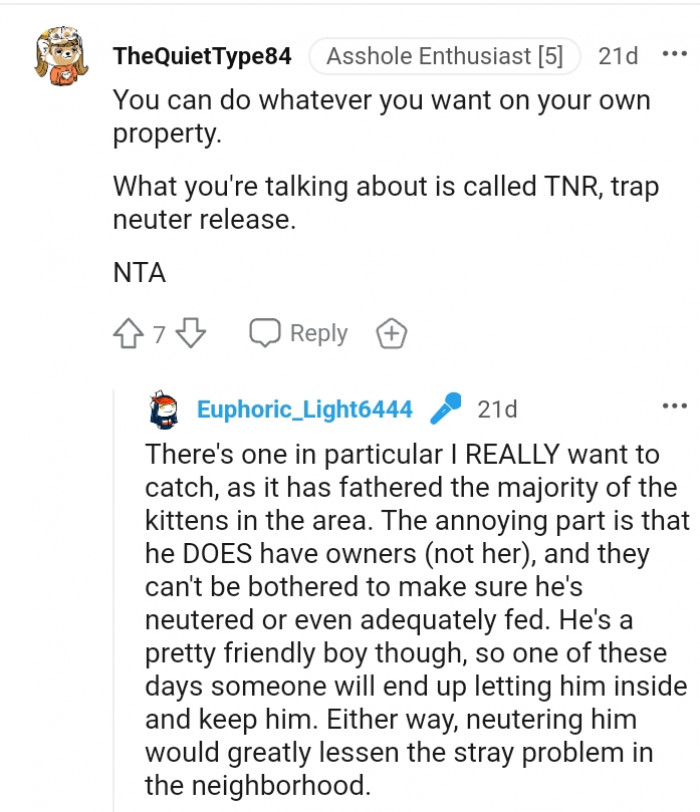Open the Euphoric_Light6444 username profile link

(x=304, y=409)
